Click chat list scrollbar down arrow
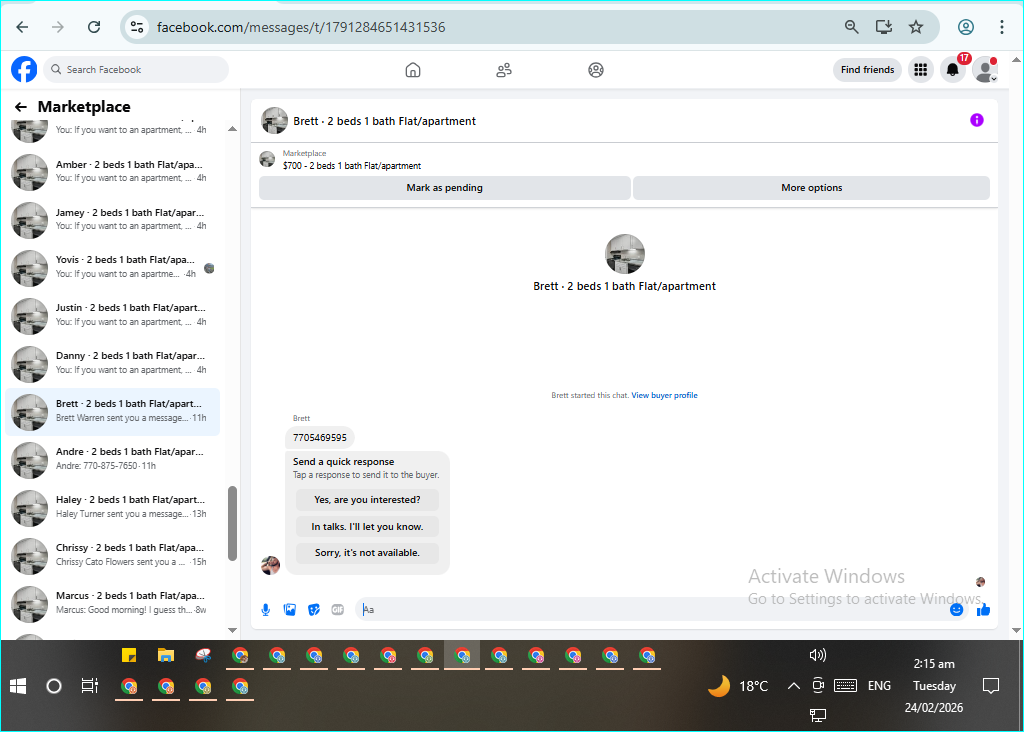The image size is (1024, 732). coord(232,630)
